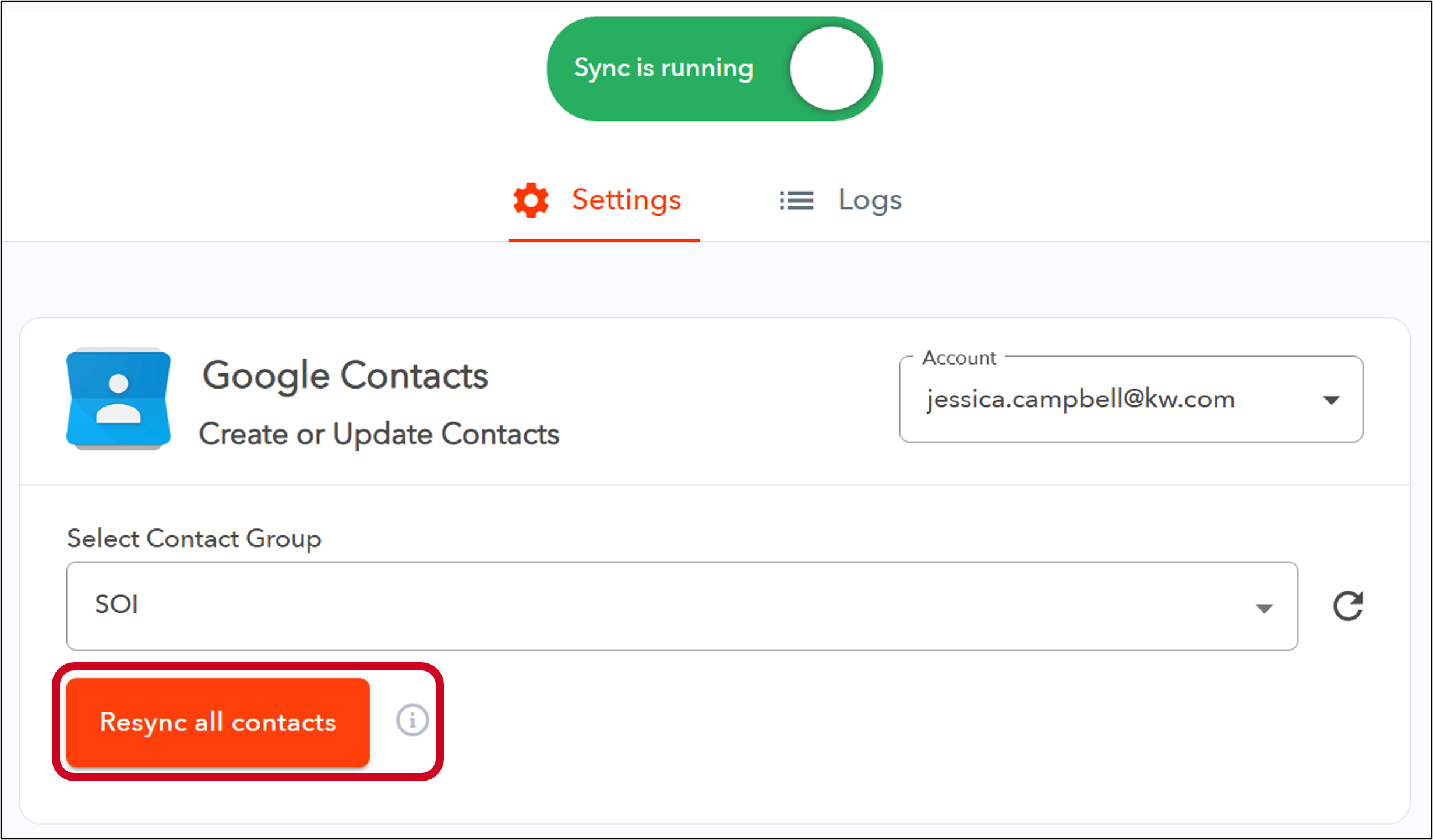Click the refresh contact groups icon

[1348, 606]
